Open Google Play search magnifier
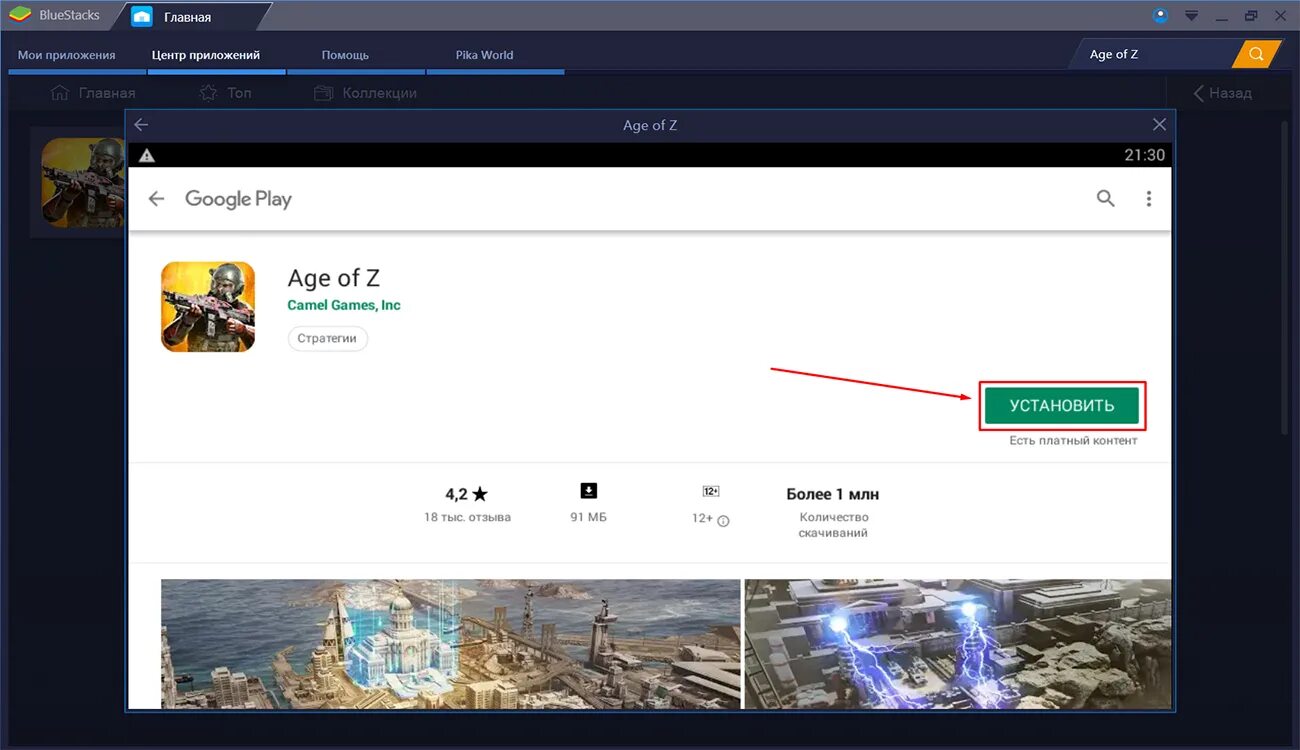 1105,198
